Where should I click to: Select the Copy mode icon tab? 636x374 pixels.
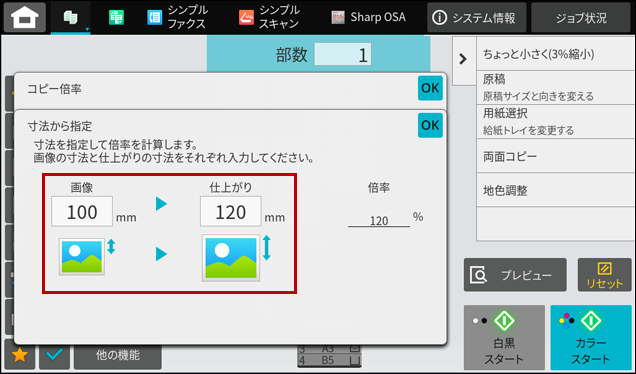pos(71,17)
